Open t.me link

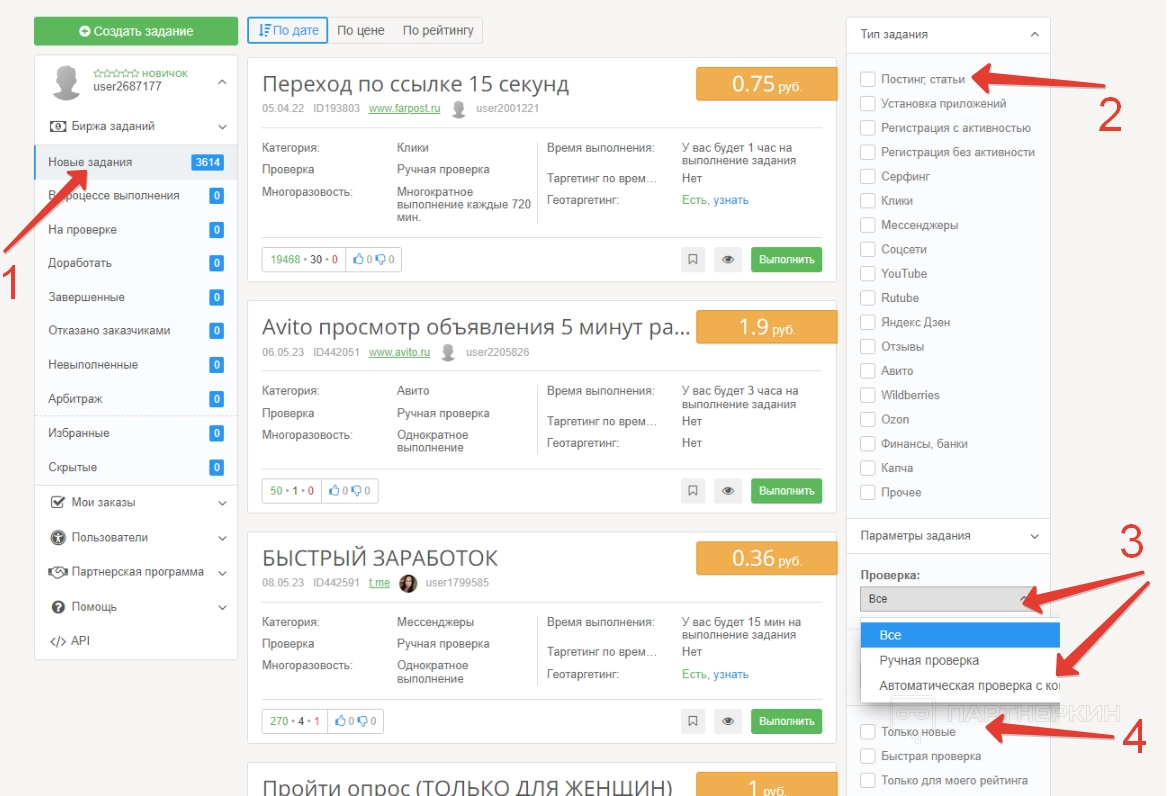click(x=379, y=583)
